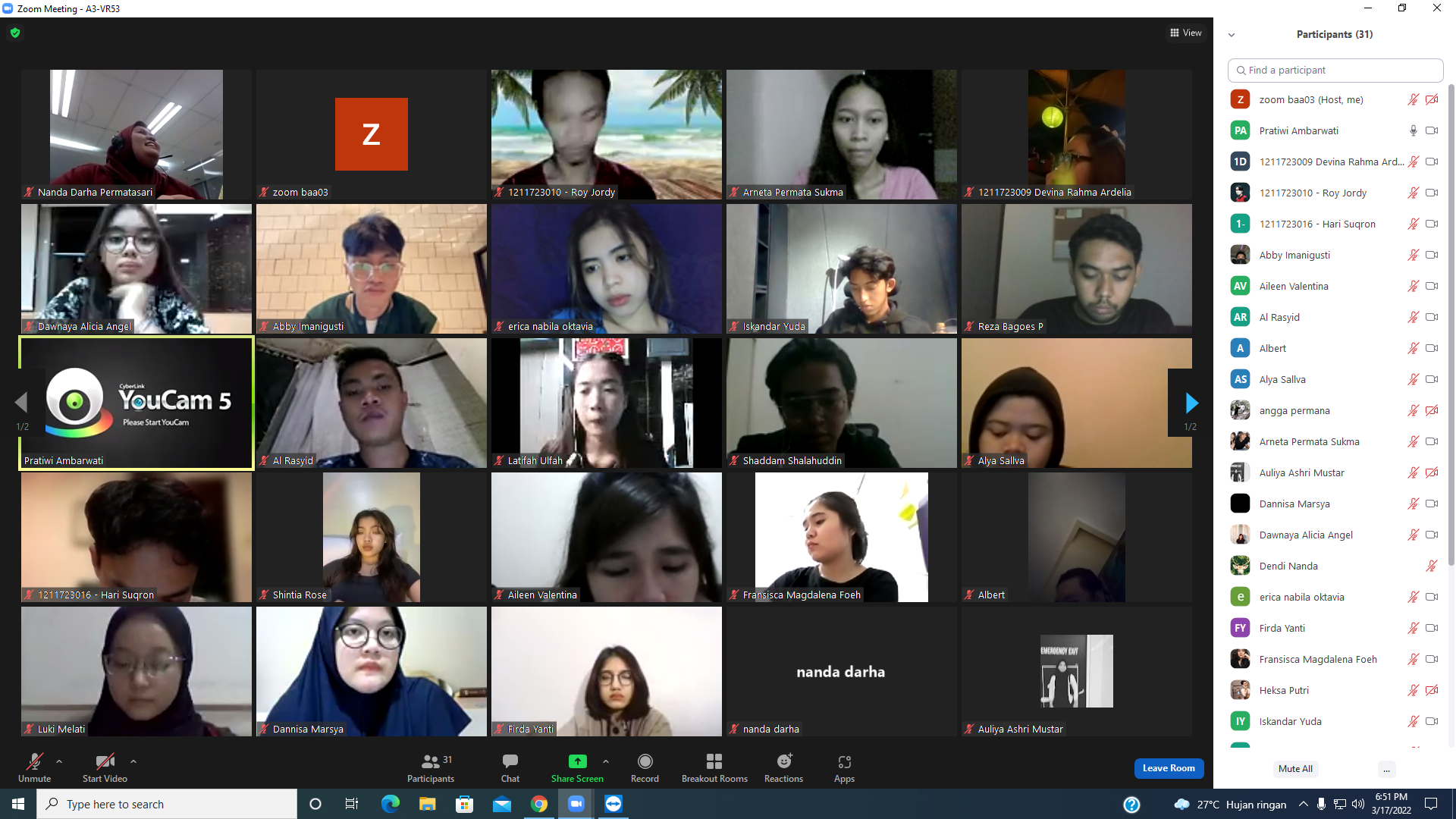Click the taskbar search box
The image size is (1456, 819).
point(167,804)
